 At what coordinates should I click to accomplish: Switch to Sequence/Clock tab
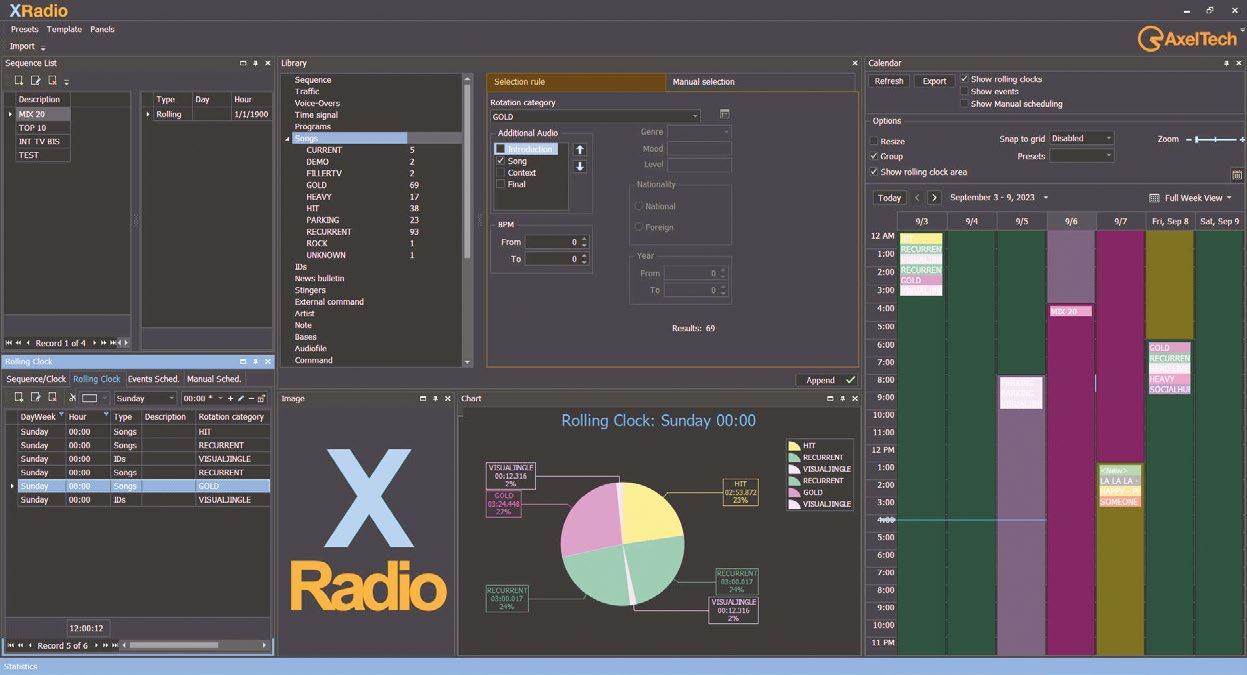point(36,379)
